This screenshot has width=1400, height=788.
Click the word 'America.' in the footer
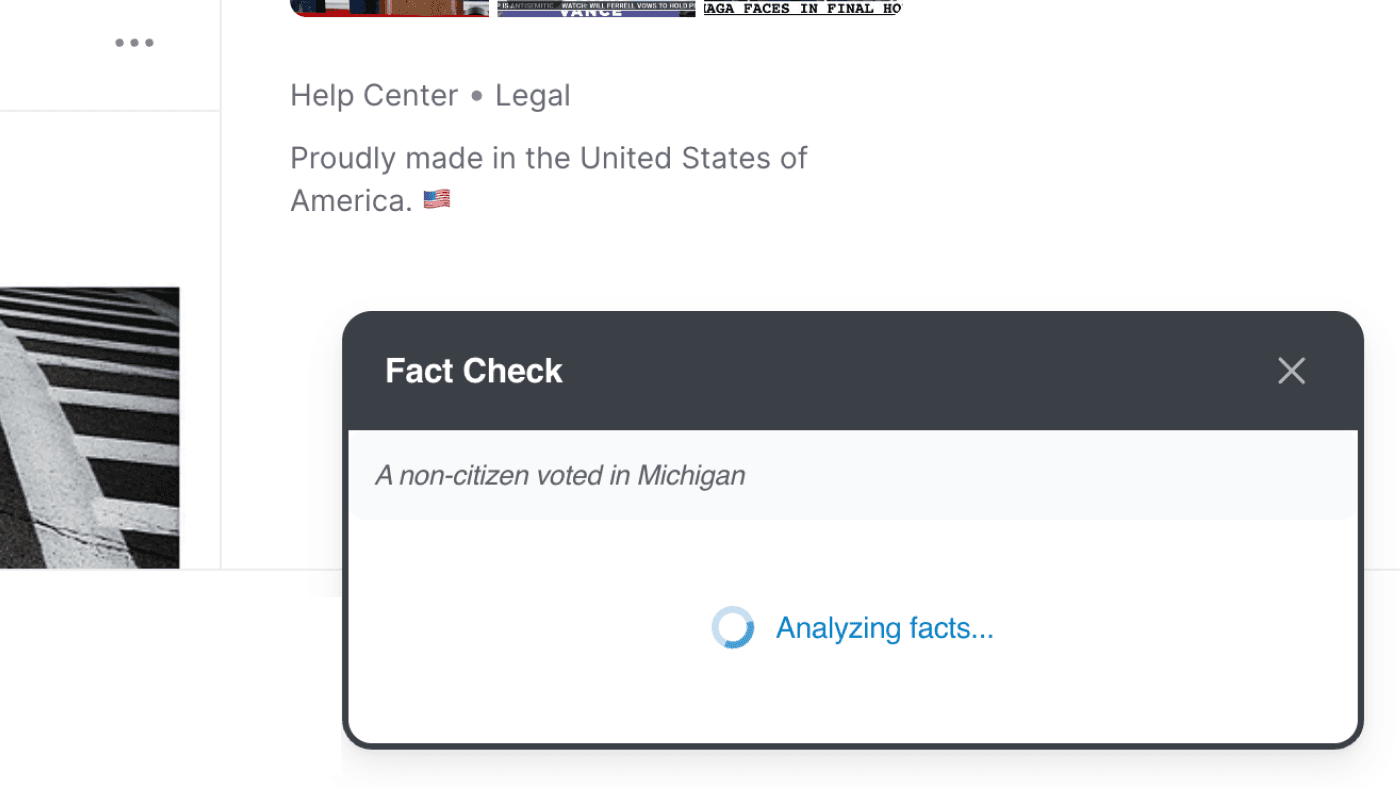[351, 201]
